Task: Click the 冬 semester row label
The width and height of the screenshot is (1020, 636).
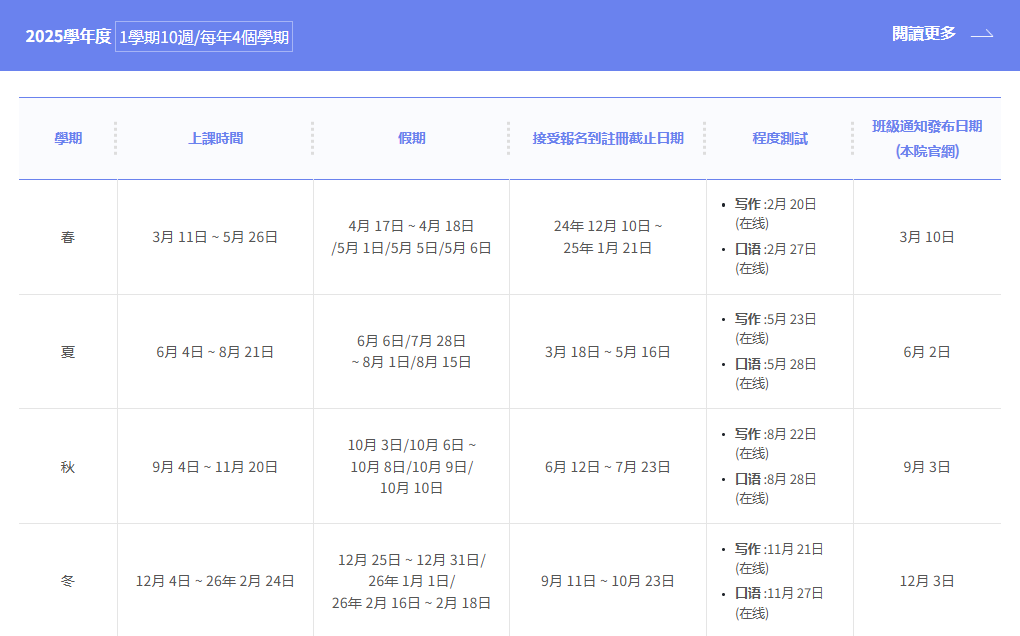Action: coord(68,581)
